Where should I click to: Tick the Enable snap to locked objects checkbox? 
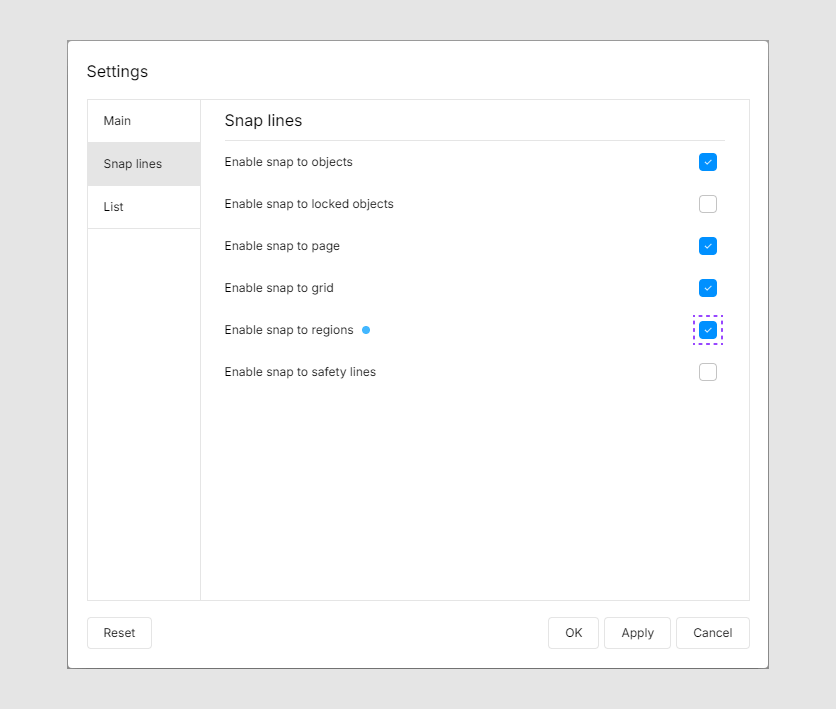[708, 204]
